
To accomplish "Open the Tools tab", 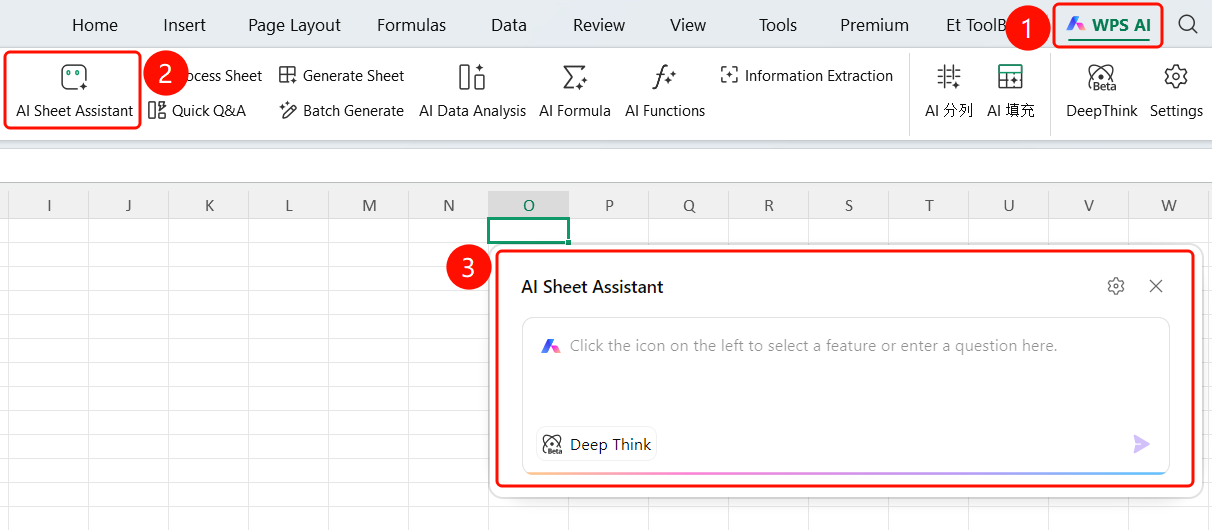I will tap(778, 25).
